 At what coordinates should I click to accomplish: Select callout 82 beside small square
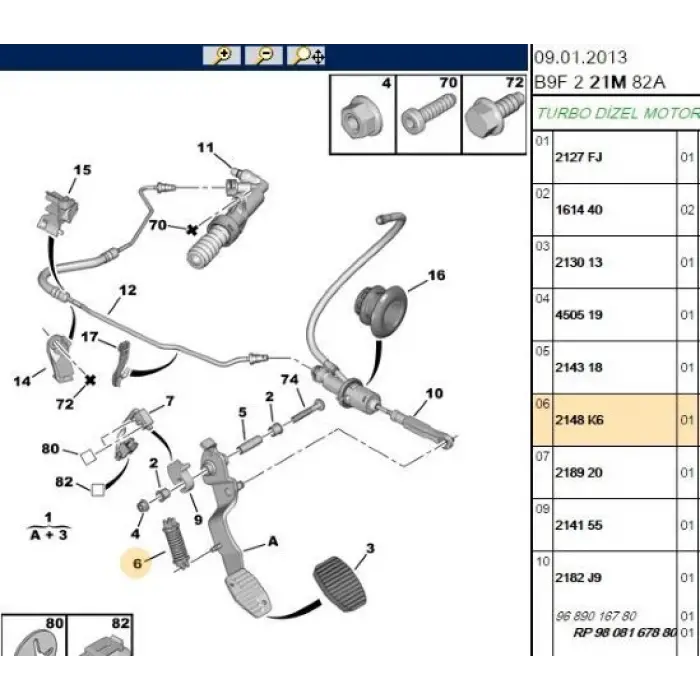click(x=64, y=482)
